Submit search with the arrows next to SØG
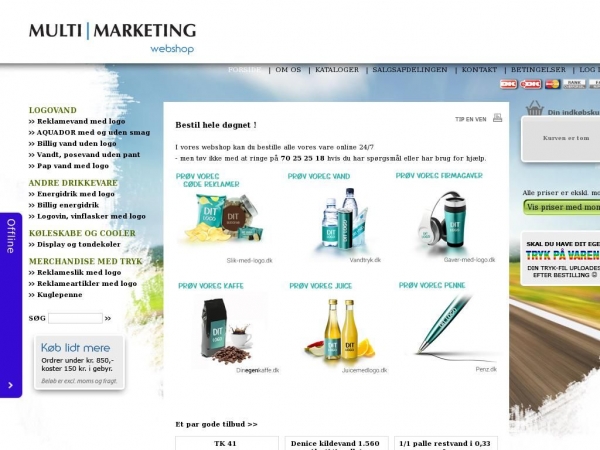 [108, 319]
